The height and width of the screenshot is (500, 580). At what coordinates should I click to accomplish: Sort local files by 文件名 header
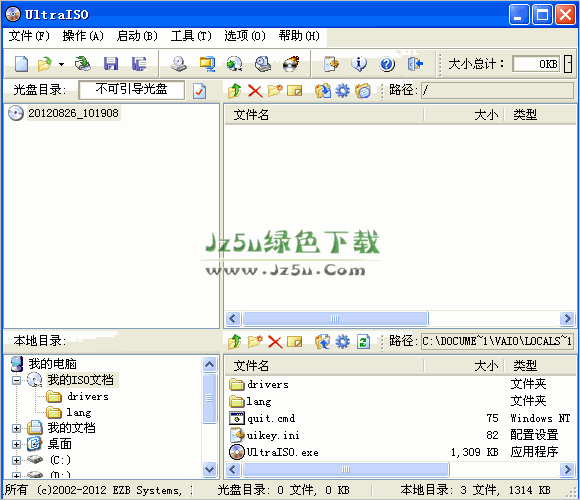[x=324, y=366]
